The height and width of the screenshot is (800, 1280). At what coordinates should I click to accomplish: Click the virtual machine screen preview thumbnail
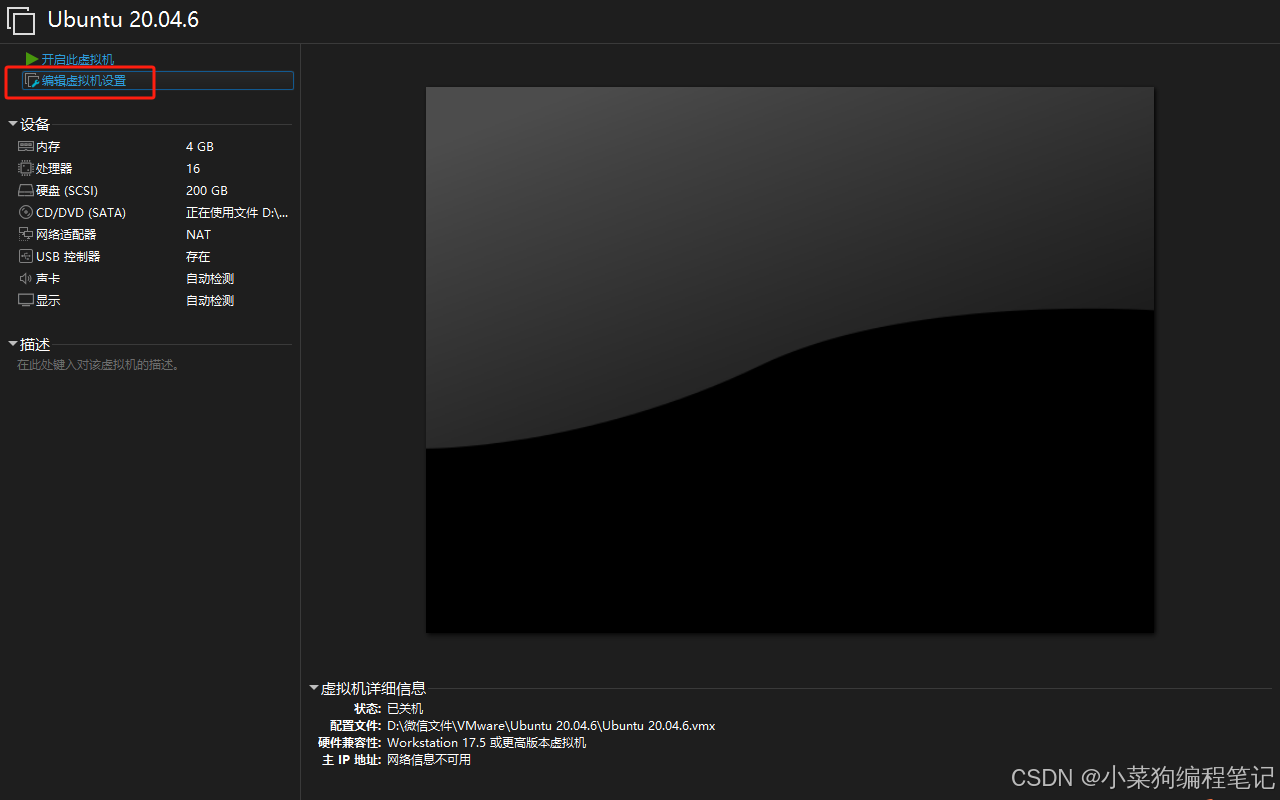coord(790,360)
